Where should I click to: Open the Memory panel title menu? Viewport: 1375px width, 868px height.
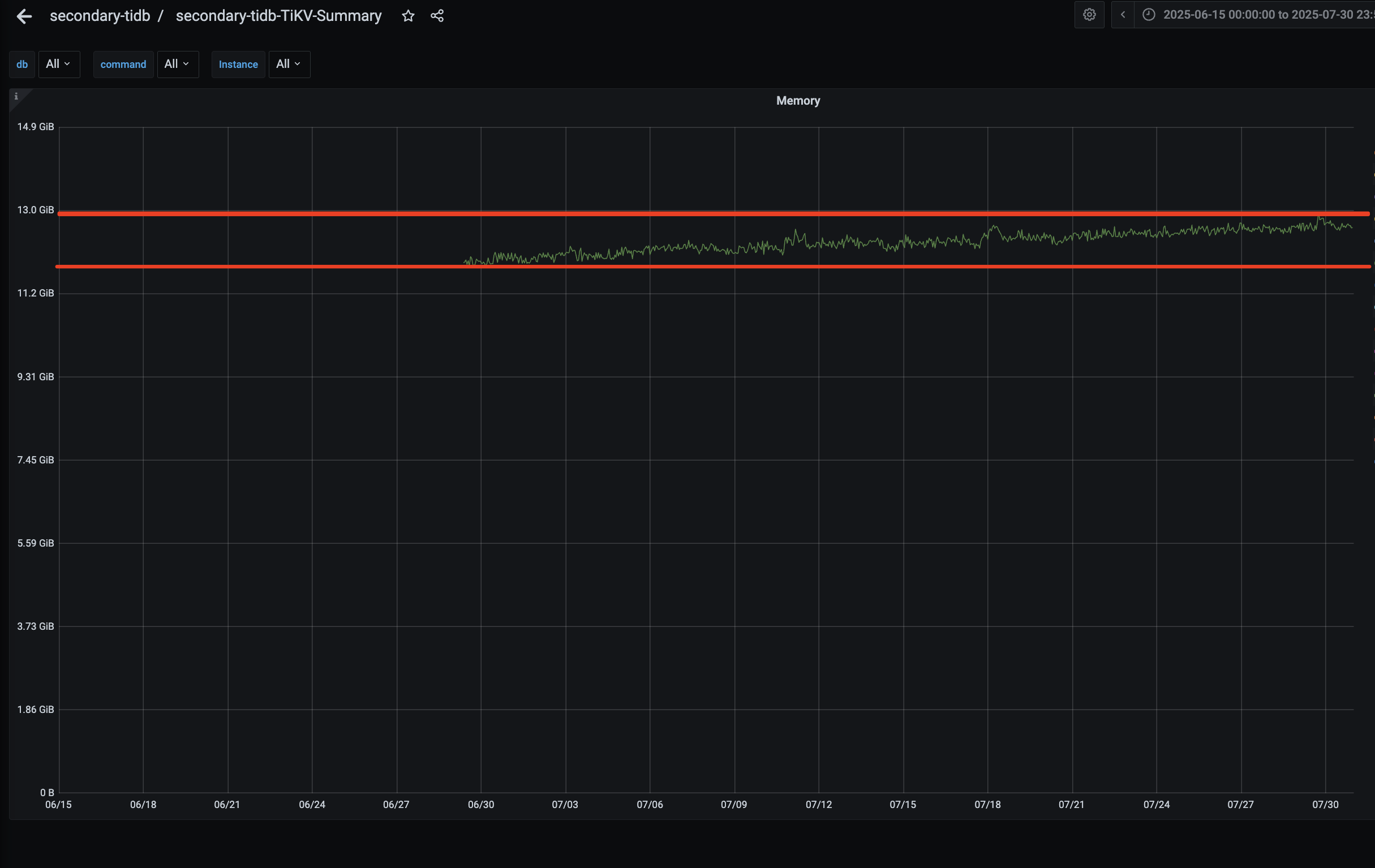click(798, 101)
